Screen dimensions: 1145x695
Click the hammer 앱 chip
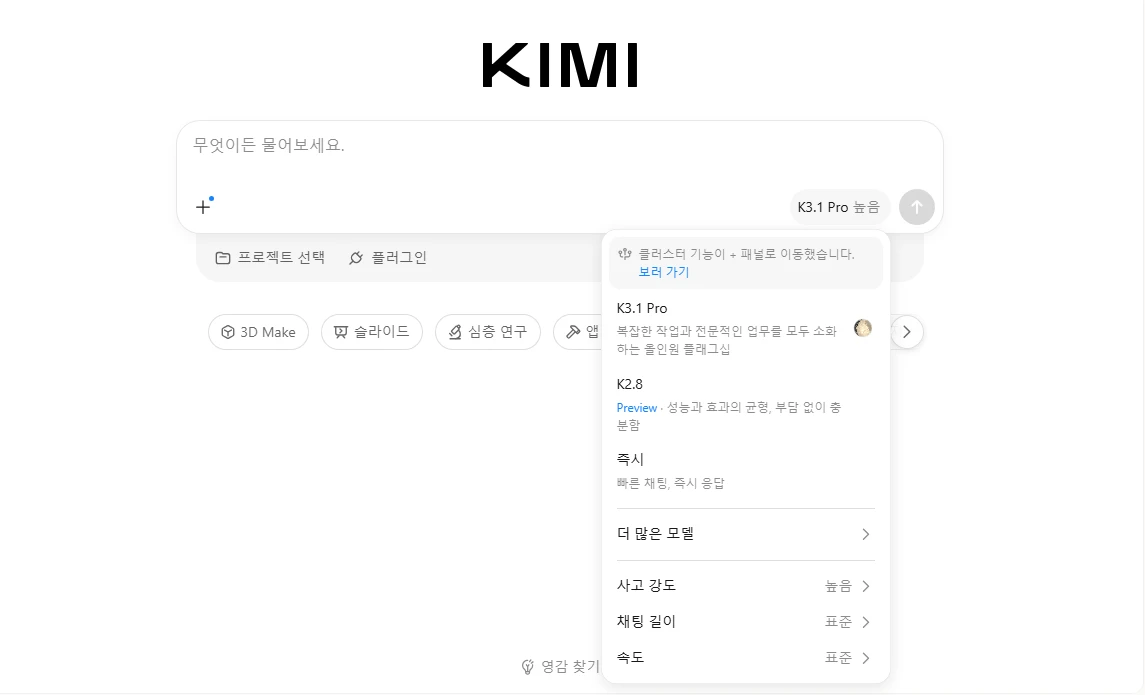[x=578, y=332]
